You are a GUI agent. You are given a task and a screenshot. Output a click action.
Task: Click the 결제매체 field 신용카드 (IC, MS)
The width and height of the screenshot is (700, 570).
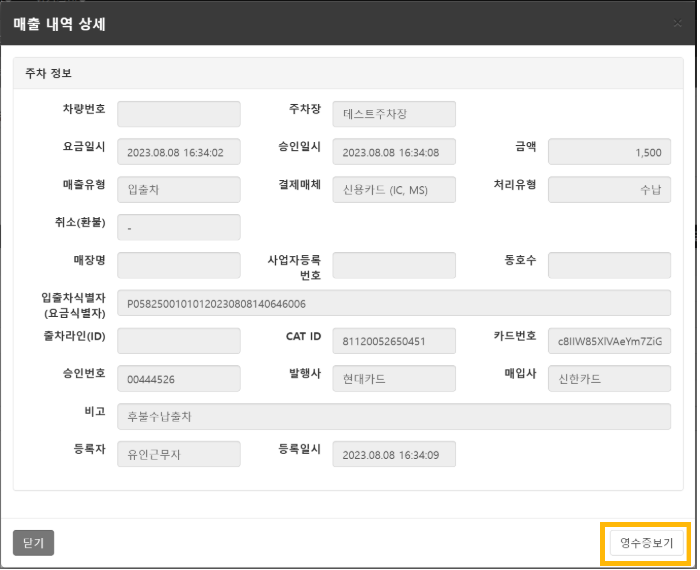[395, 190]
